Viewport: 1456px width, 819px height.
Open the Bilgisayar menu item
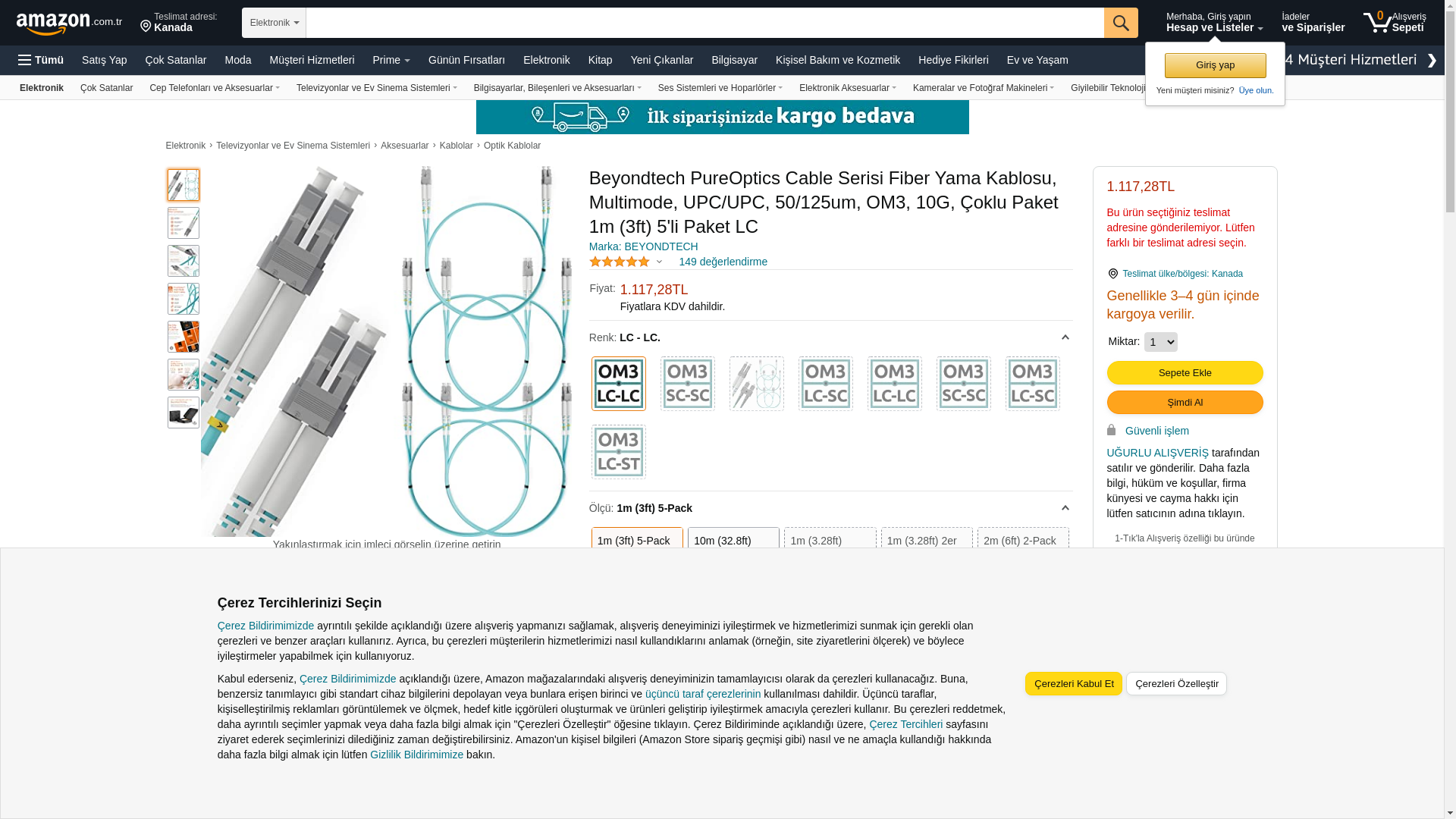point(734,60)
